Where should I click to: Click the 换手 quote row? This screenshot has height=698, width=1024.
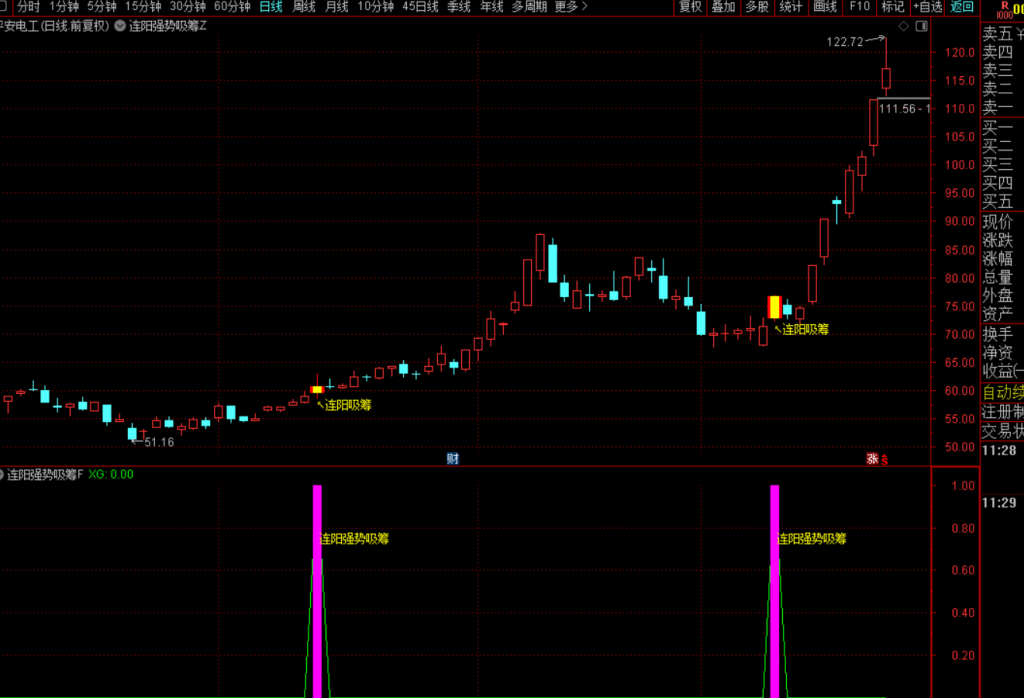(1002, 334)
